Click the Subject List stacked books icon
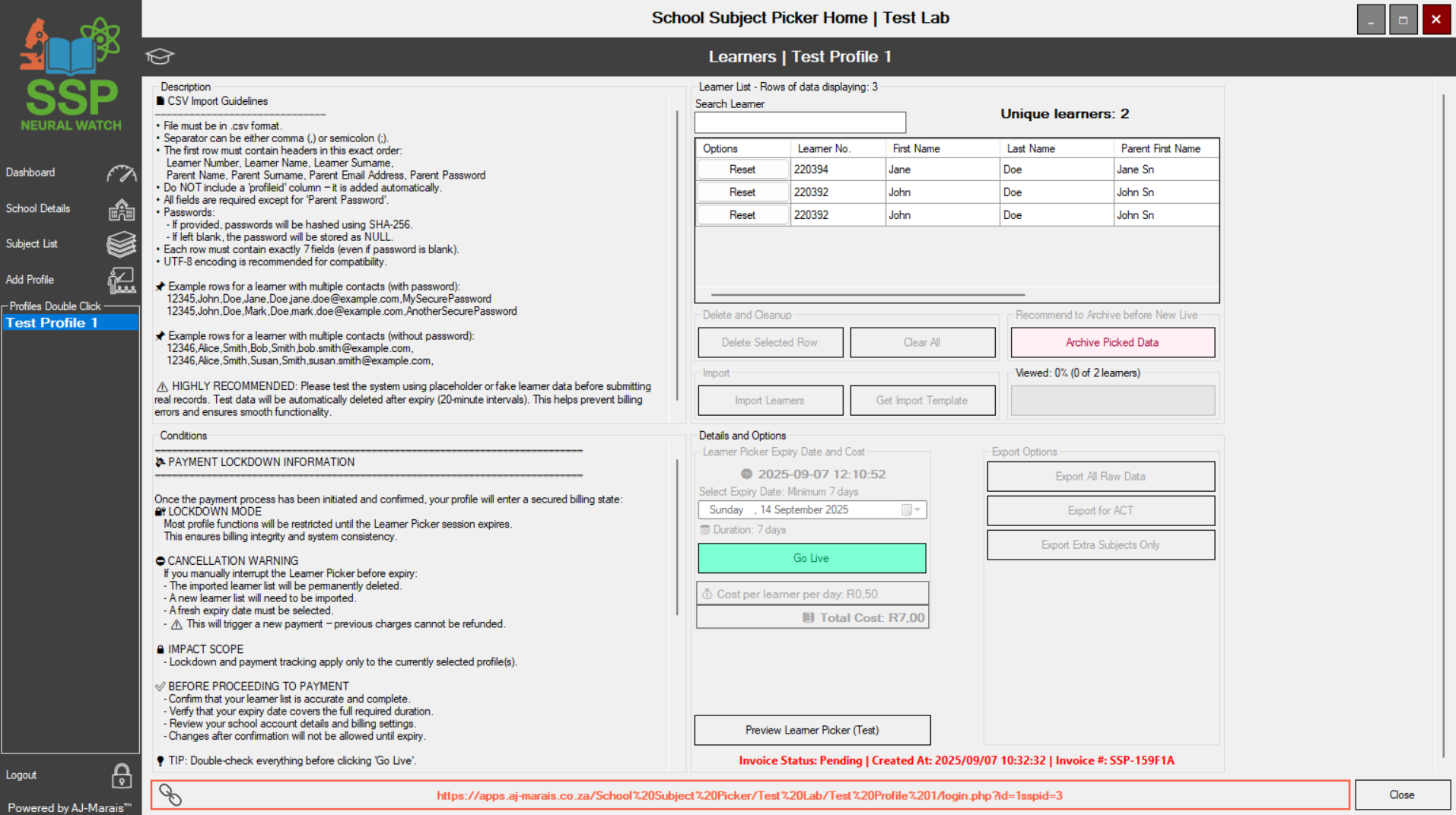The width and height of the screenshot is (1456, 815). click(121, 244)
